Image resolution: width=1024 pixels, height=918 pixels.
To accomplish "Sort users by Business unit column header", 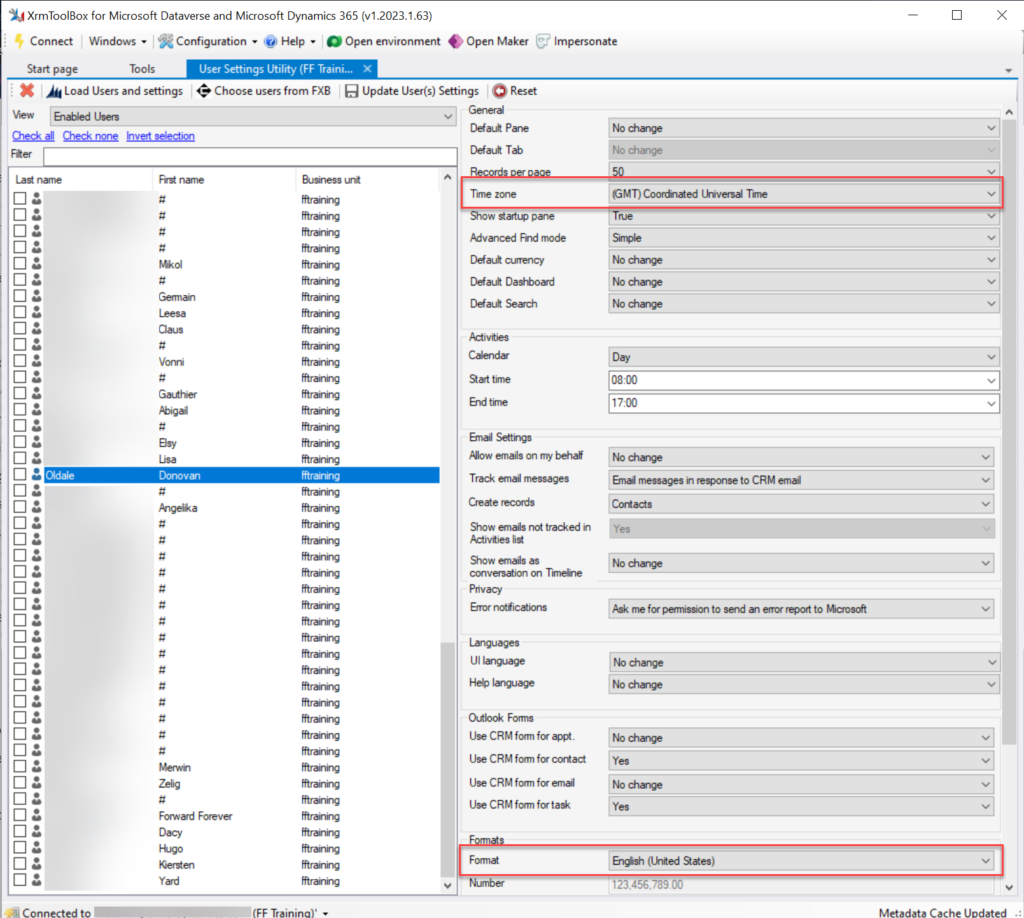I will (x=368, y=180).
